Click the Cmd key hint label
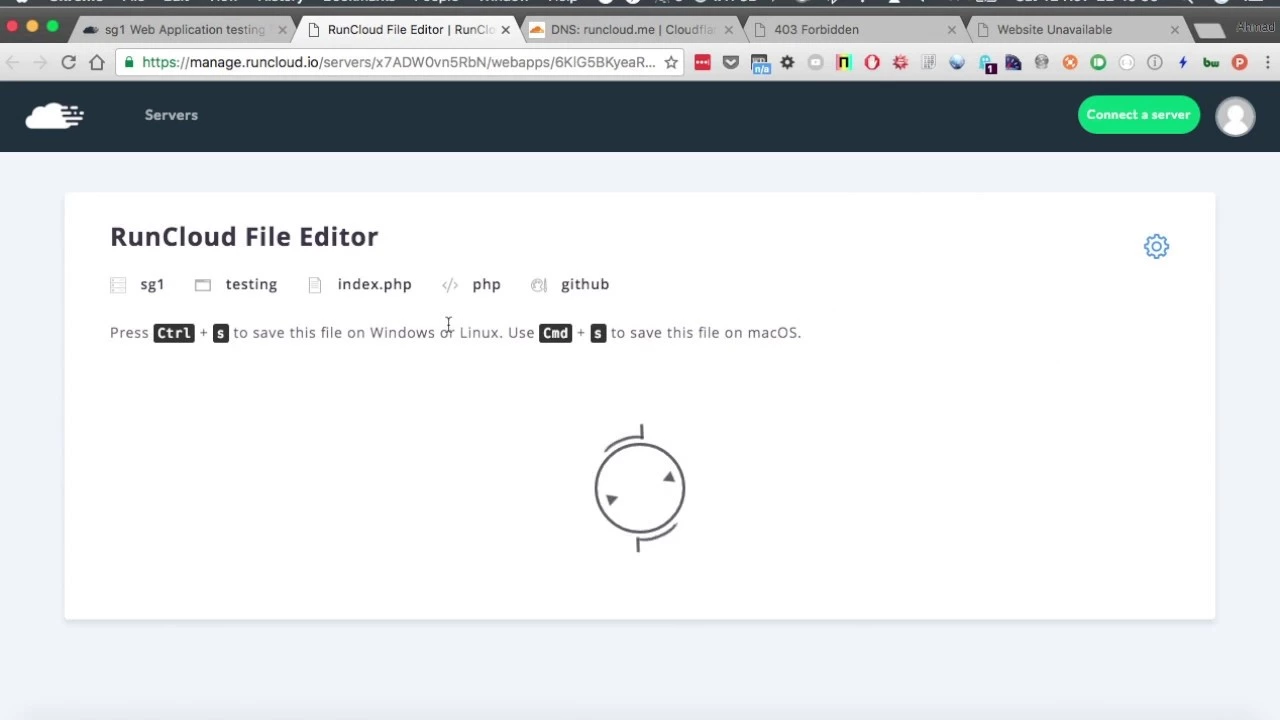The height and width of the screenshot is (720, 1280). click(555, 333)
